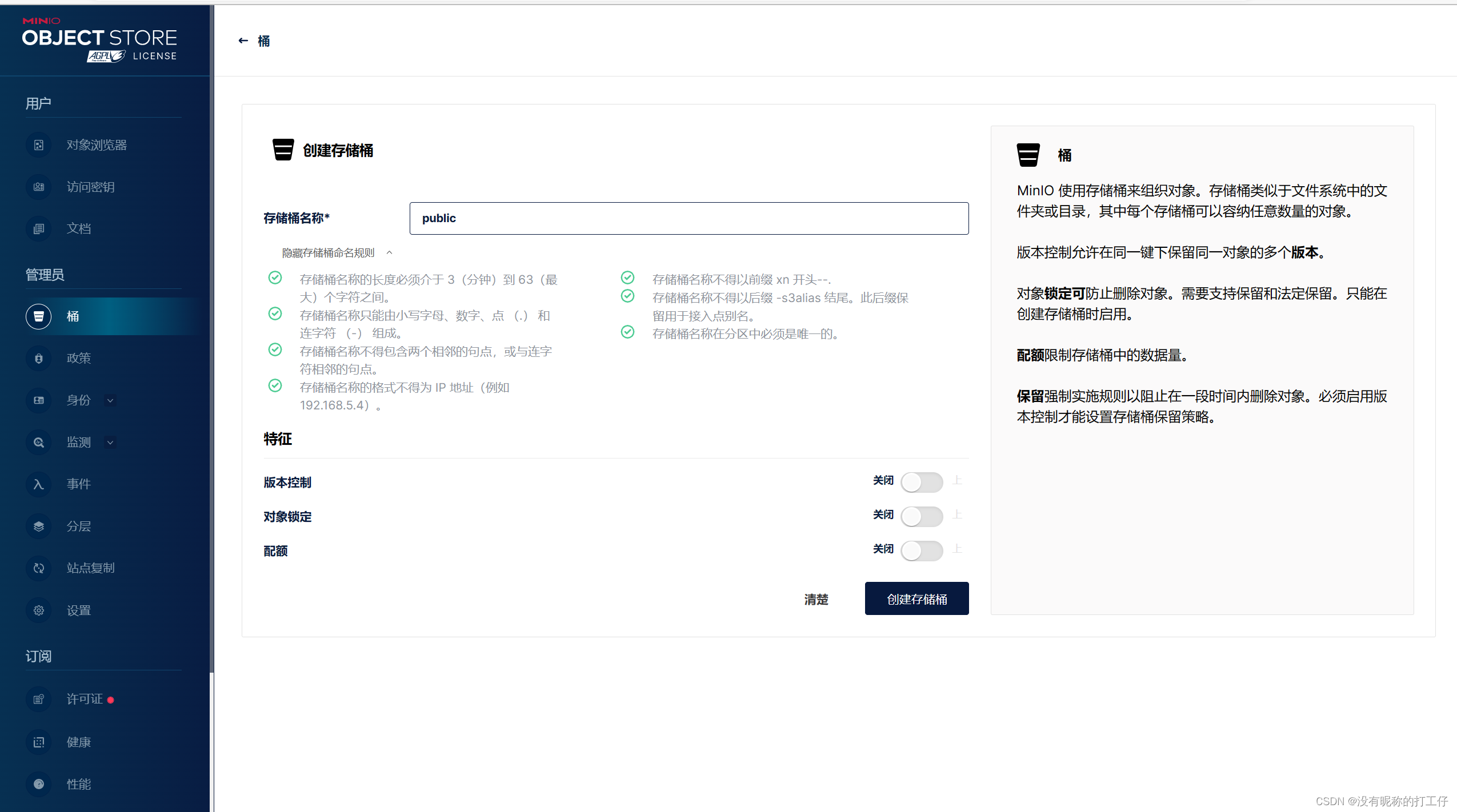This screenshot has height=812, width=1457.
Task: Click the Health (健康) icon
Action: 39,742
